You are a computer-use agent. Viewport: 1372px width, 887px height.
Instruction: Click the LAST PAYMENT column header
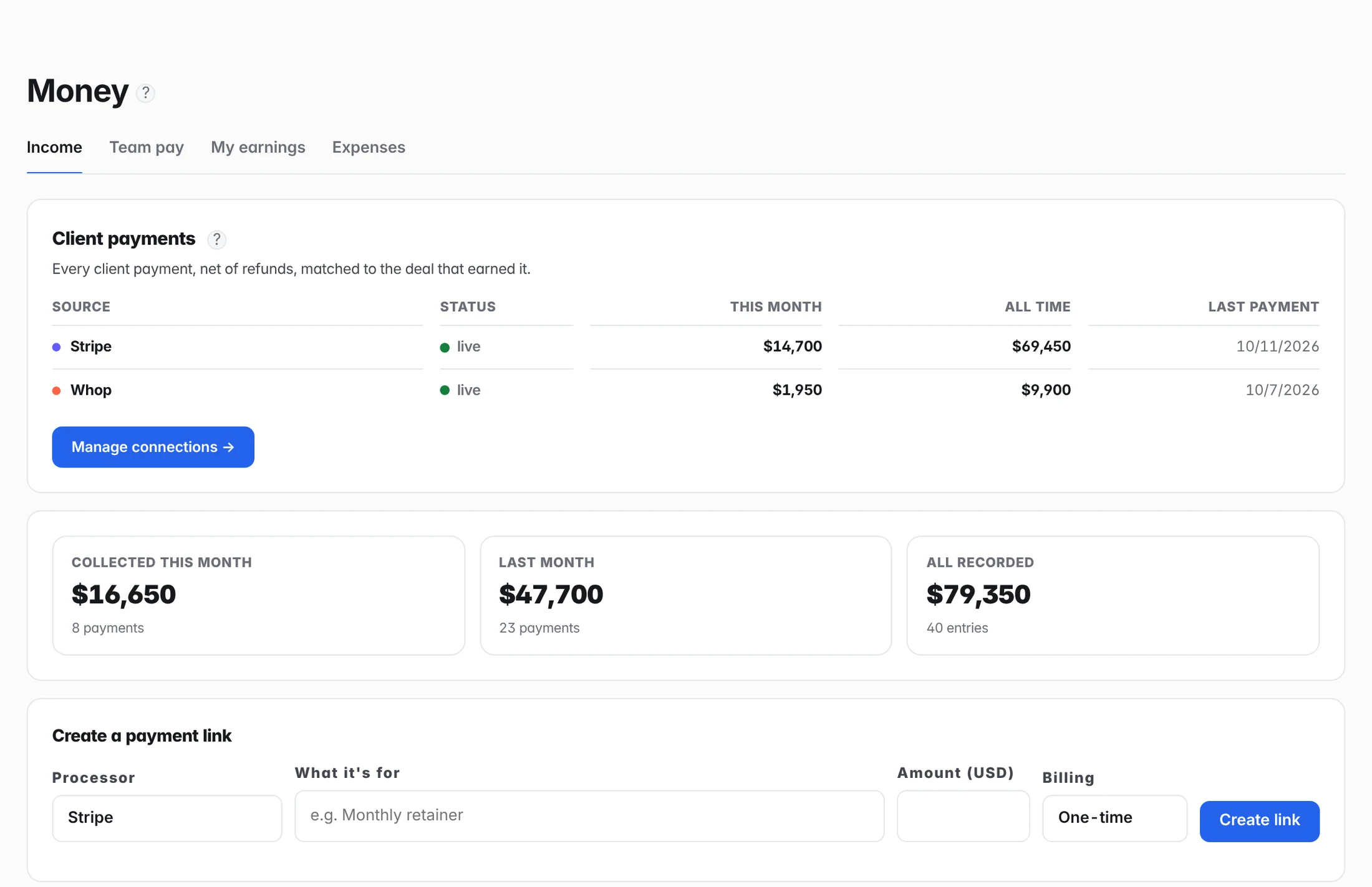coord(1263,307)
